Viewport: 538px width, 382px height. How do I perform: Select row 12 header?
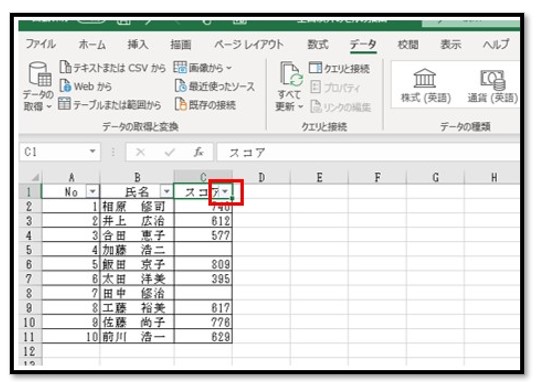point(30,351)
